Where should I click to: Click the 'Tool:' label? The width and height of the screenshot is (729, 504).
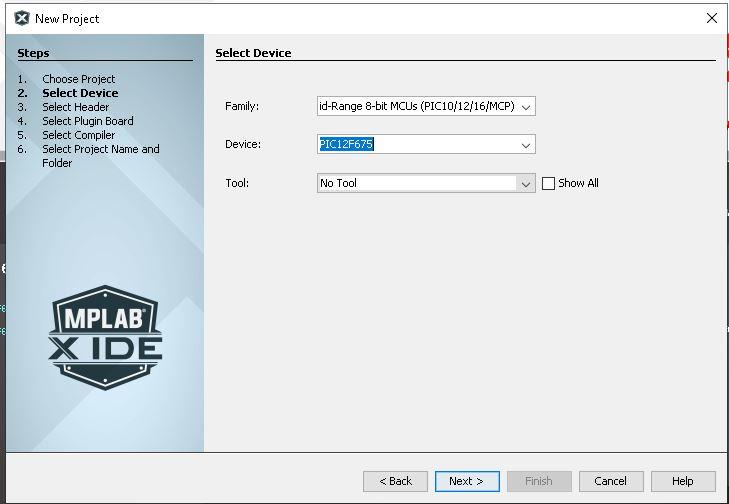237,183
